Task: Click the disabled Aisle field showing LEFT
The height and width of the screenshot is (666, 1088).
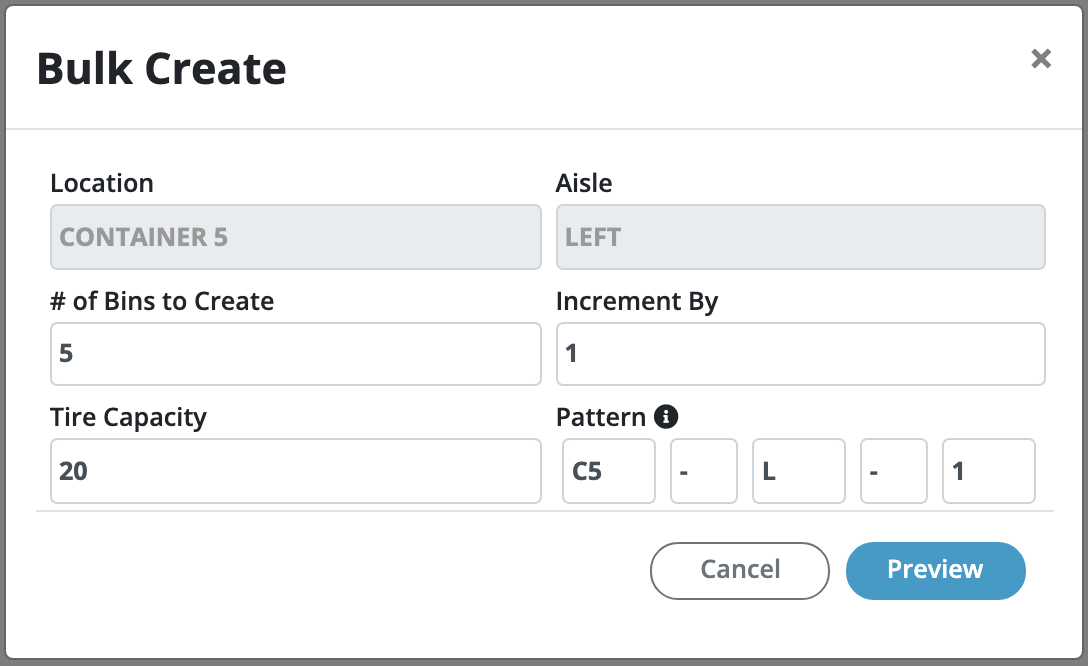Action: [x=800, y=237]
